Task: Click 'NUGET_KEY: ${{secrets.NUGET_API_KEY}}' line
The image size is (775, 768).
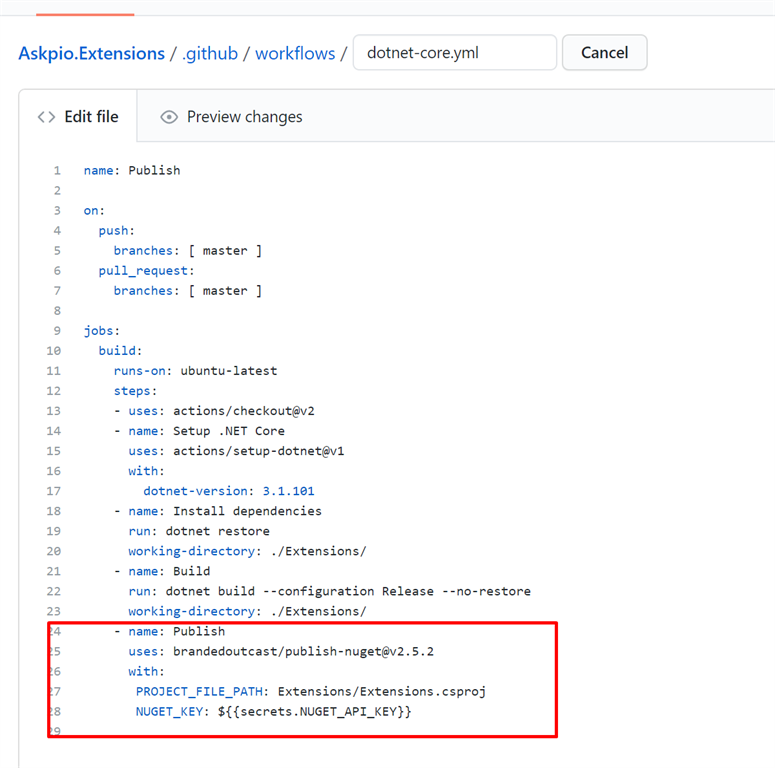Action: click(273, 712)
